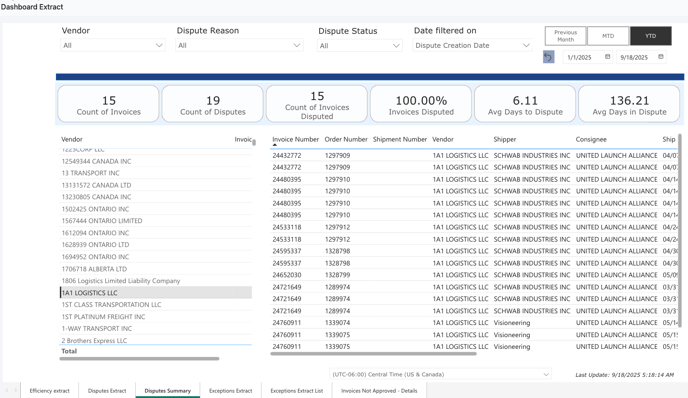Open Exceptions Extract List tab

(x=297, y=391)
